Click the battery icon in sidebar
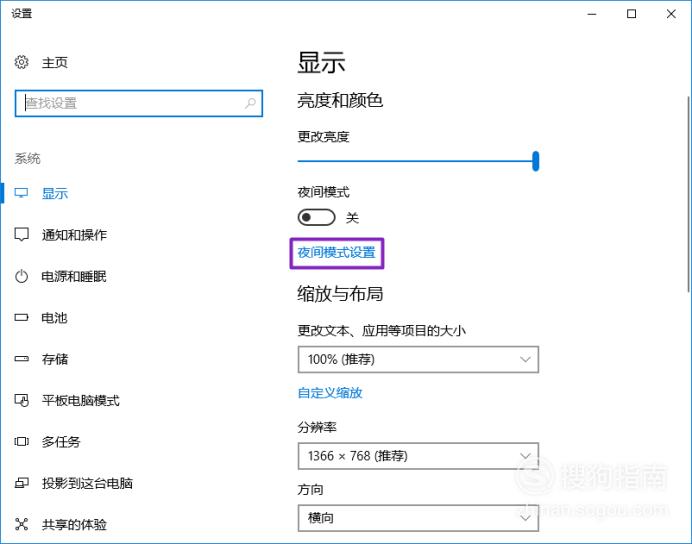The image size is (692, 544). click(x=21, y=317)
